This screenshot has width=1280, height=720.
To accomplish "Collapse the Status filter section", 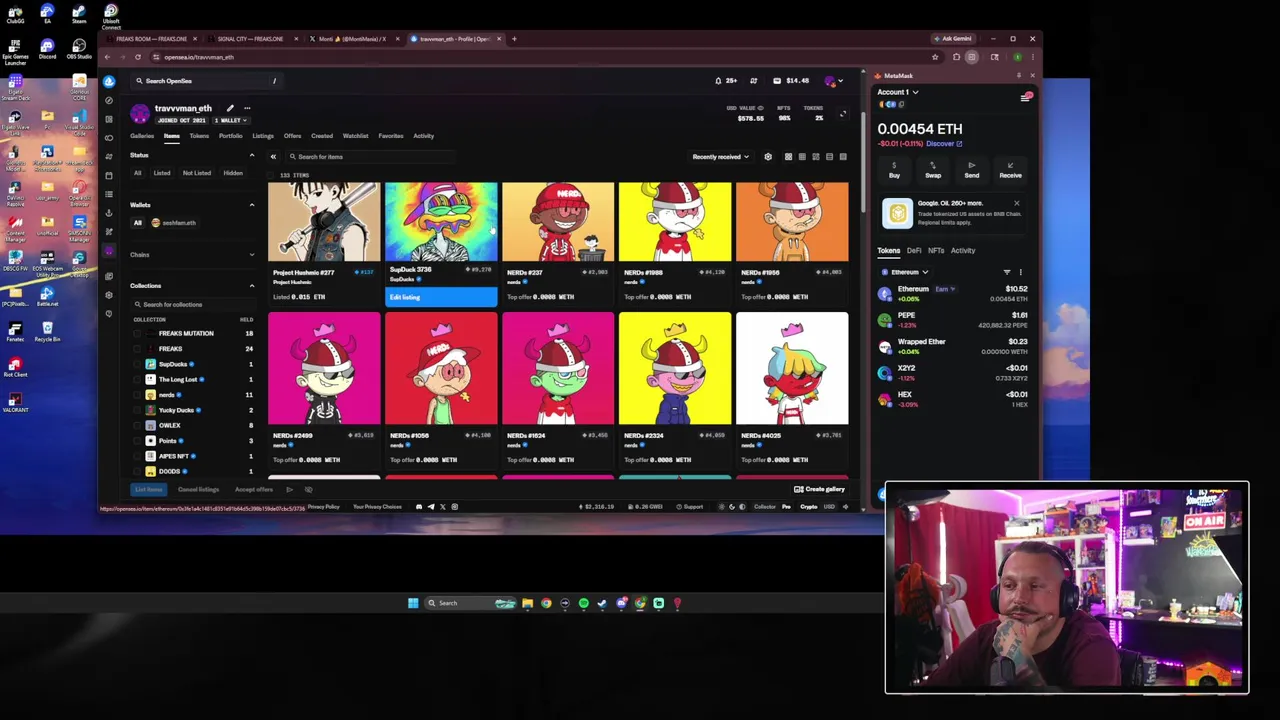I will (x=251, y=156).
